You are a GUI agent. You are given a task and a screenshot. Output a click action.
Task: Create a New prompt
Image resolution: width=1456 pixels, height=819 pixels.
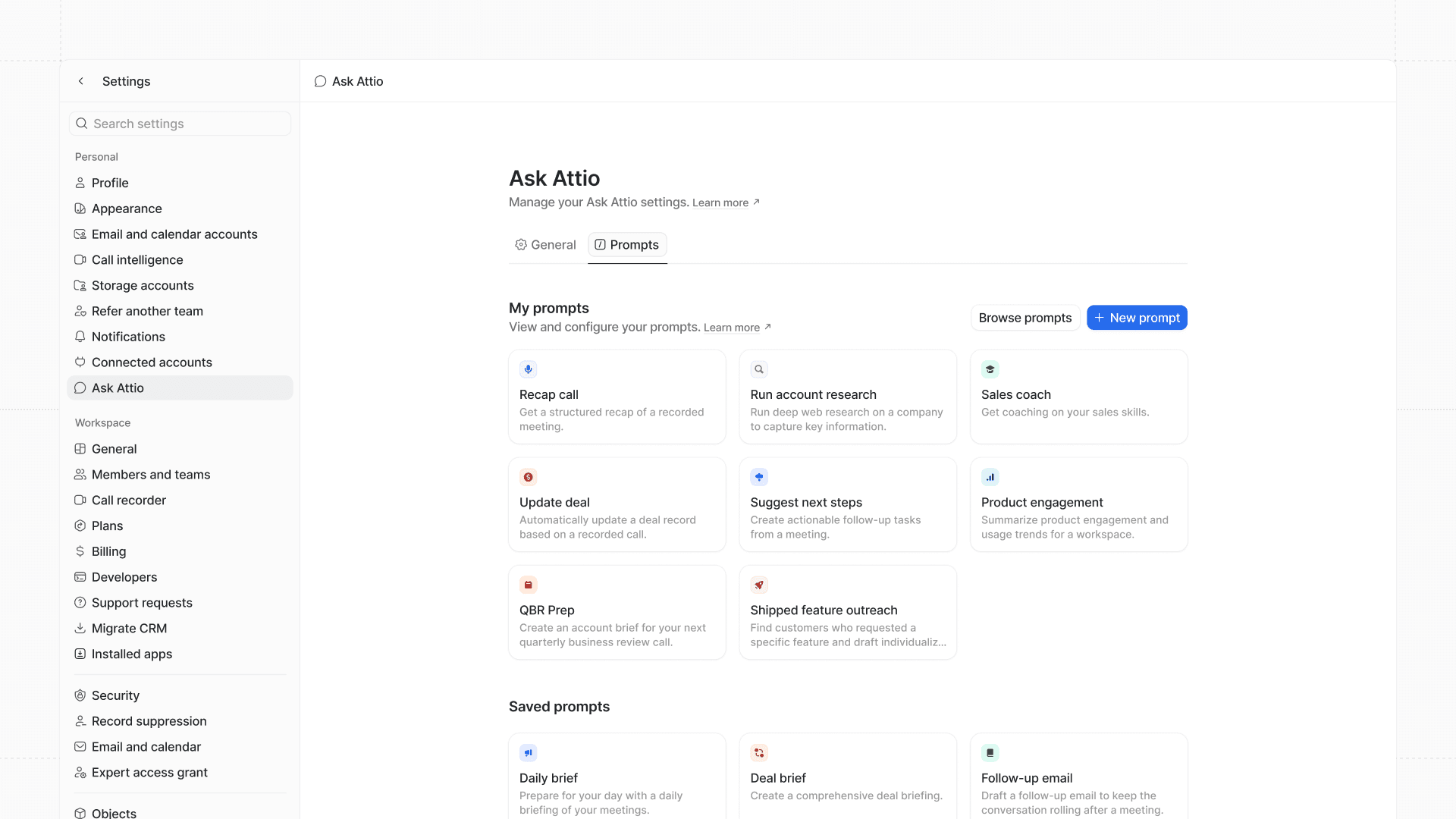(1137, 318)
